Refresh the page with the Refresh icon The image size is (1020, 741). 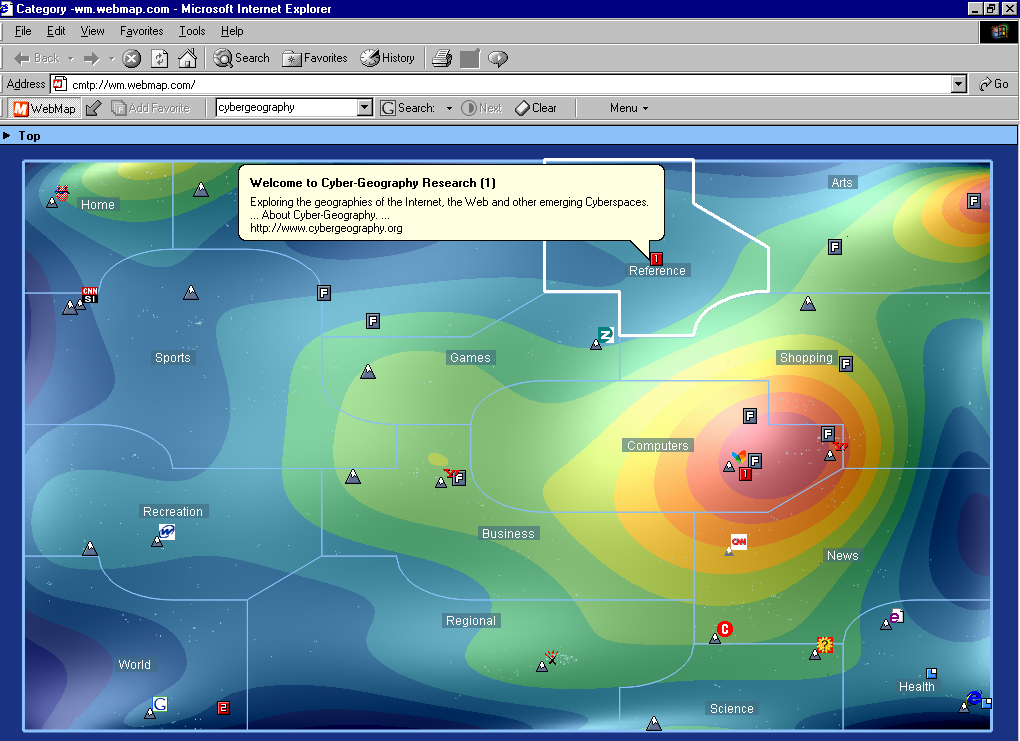159,59
